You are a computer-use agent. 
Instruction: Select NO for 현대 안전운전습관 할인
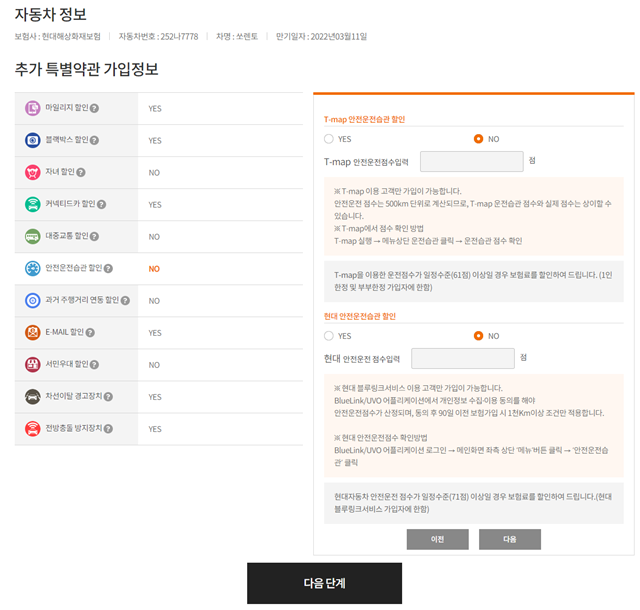pos(478,336)
